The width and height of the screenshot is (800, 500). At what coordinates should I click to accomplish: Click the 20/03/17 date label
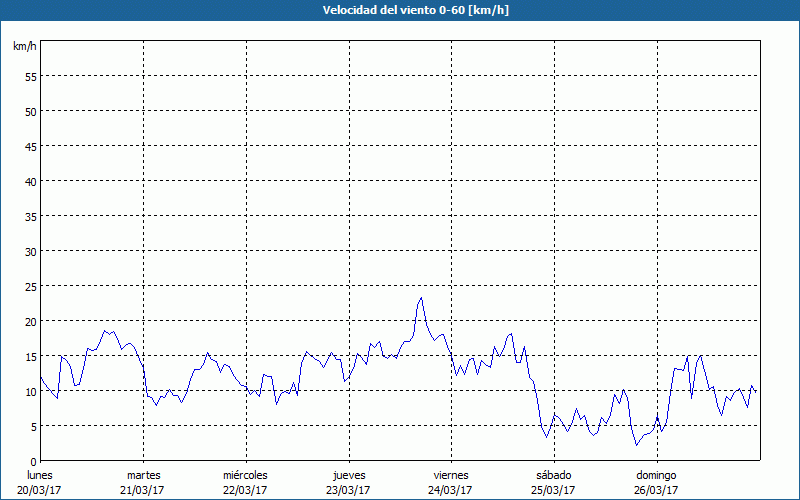pyautogui.click(x=41, y=490)
